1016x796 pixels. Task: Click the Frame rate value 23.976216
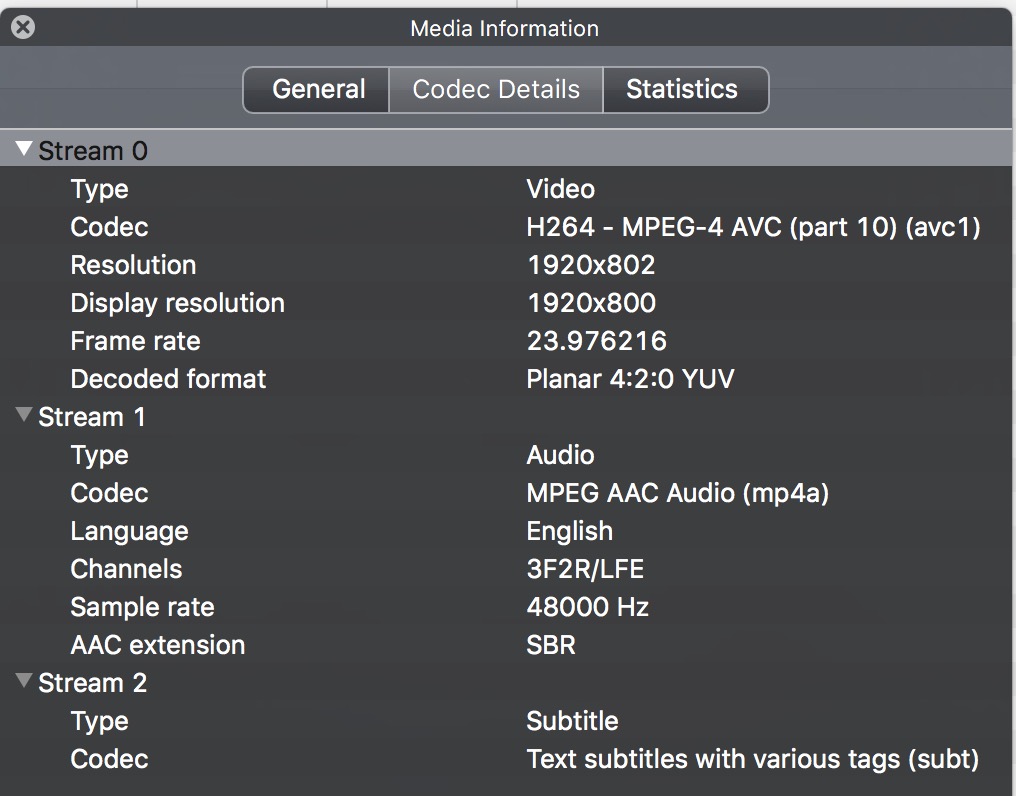(596, 341)
